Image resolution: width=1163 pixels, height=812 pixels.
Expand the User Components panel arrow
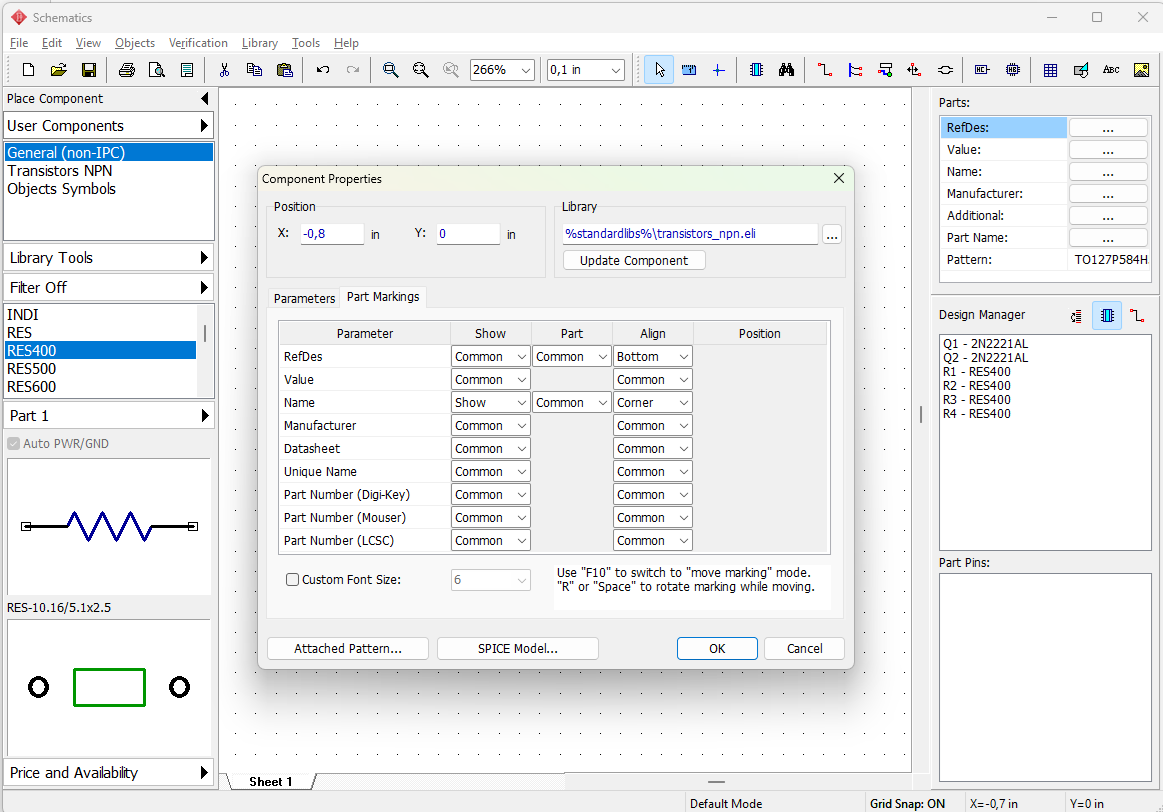point(204,125)
